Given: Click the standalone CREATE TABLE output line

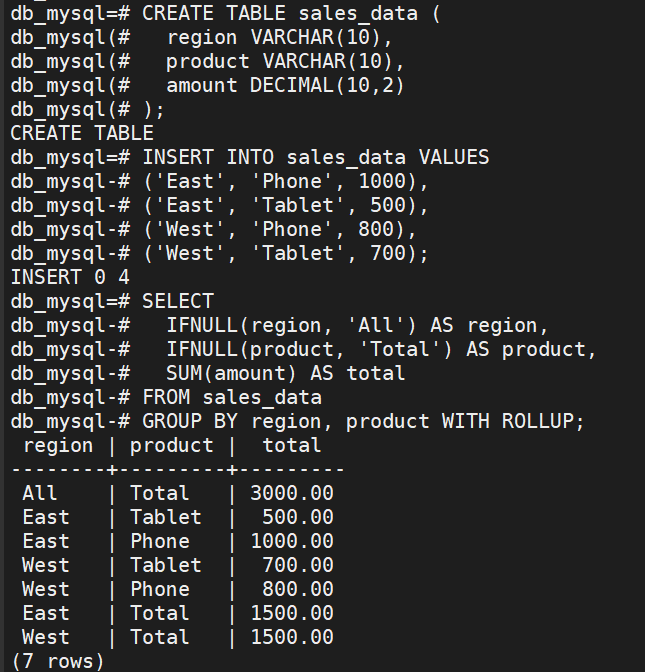Looking at the screenshot, I should point(82,133).
